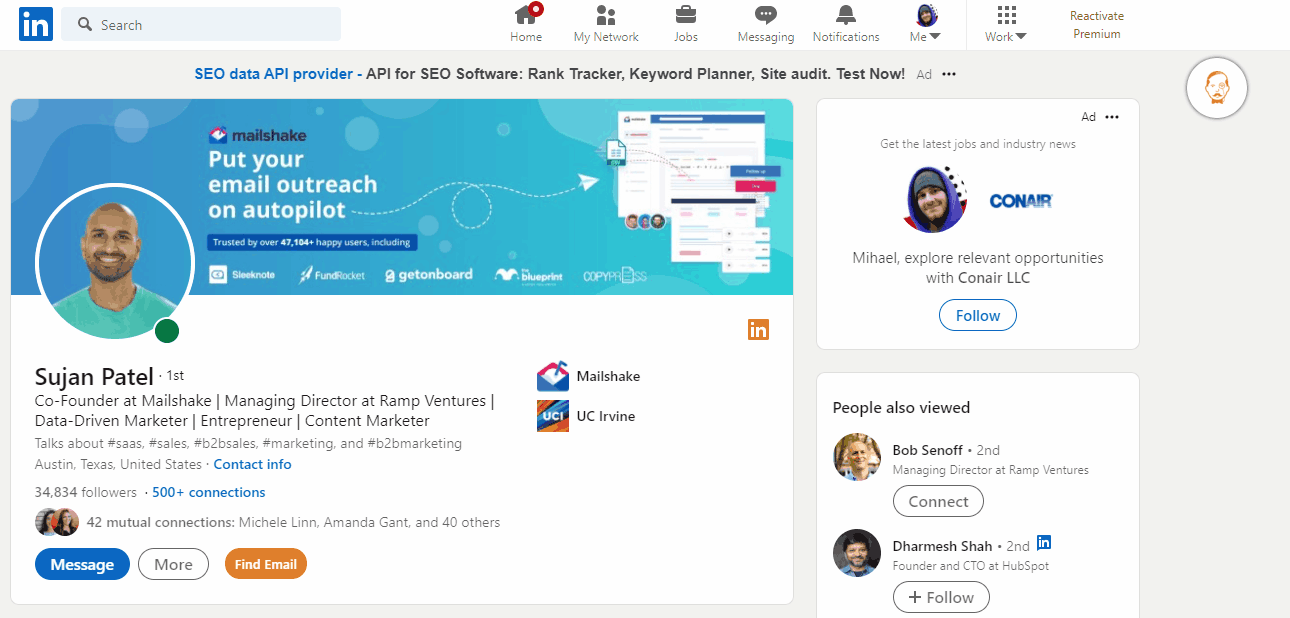
Task: Expand the Work apps grid dropdown
Action: [x=1006, y=24]
